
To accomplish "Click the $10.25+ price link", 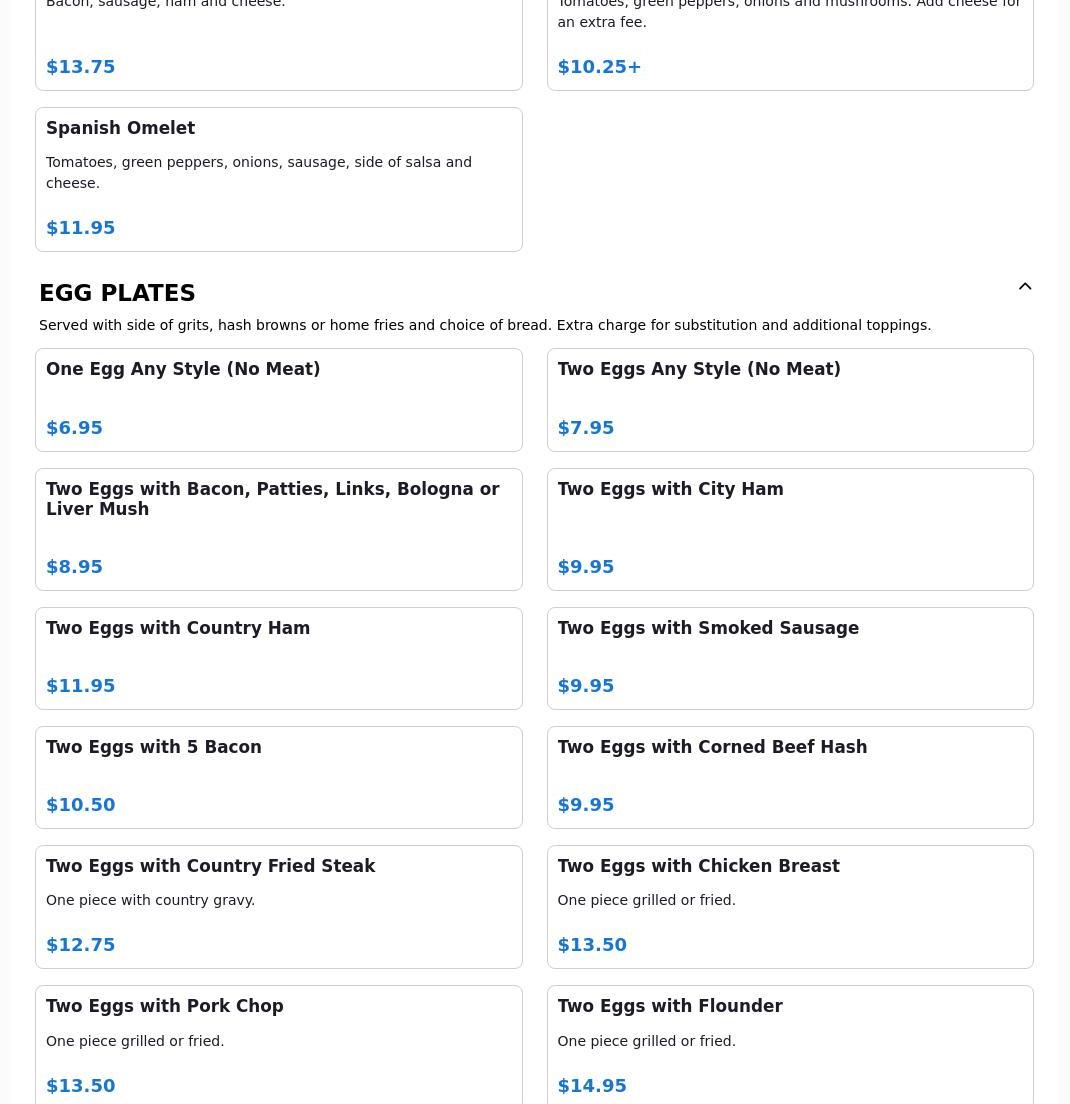I will 599,67.
